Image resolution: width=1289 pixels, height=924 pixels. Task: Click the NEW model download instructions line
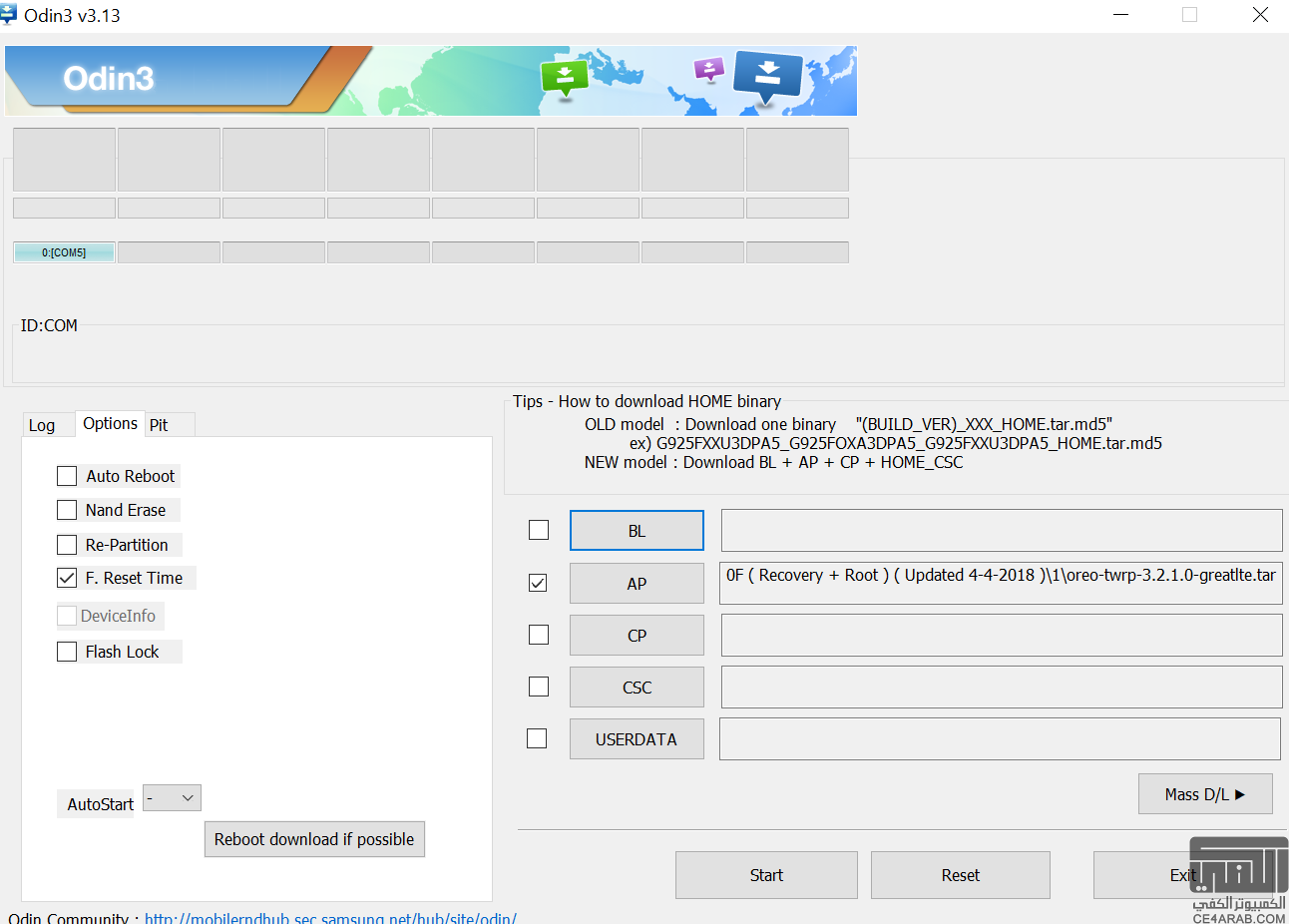[774, 462]
